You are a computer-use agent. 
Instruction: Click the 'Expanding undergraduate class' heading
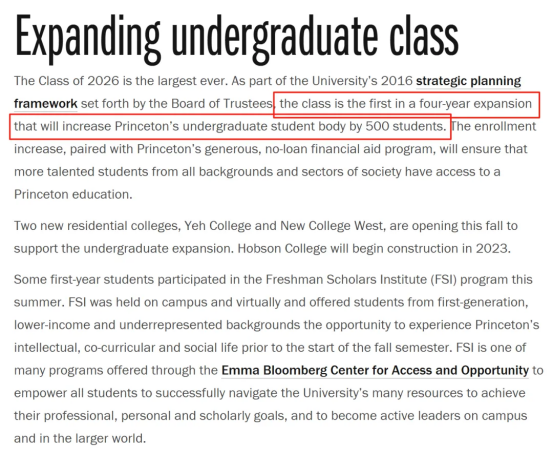pyautogui.click(x=237, y=38)
